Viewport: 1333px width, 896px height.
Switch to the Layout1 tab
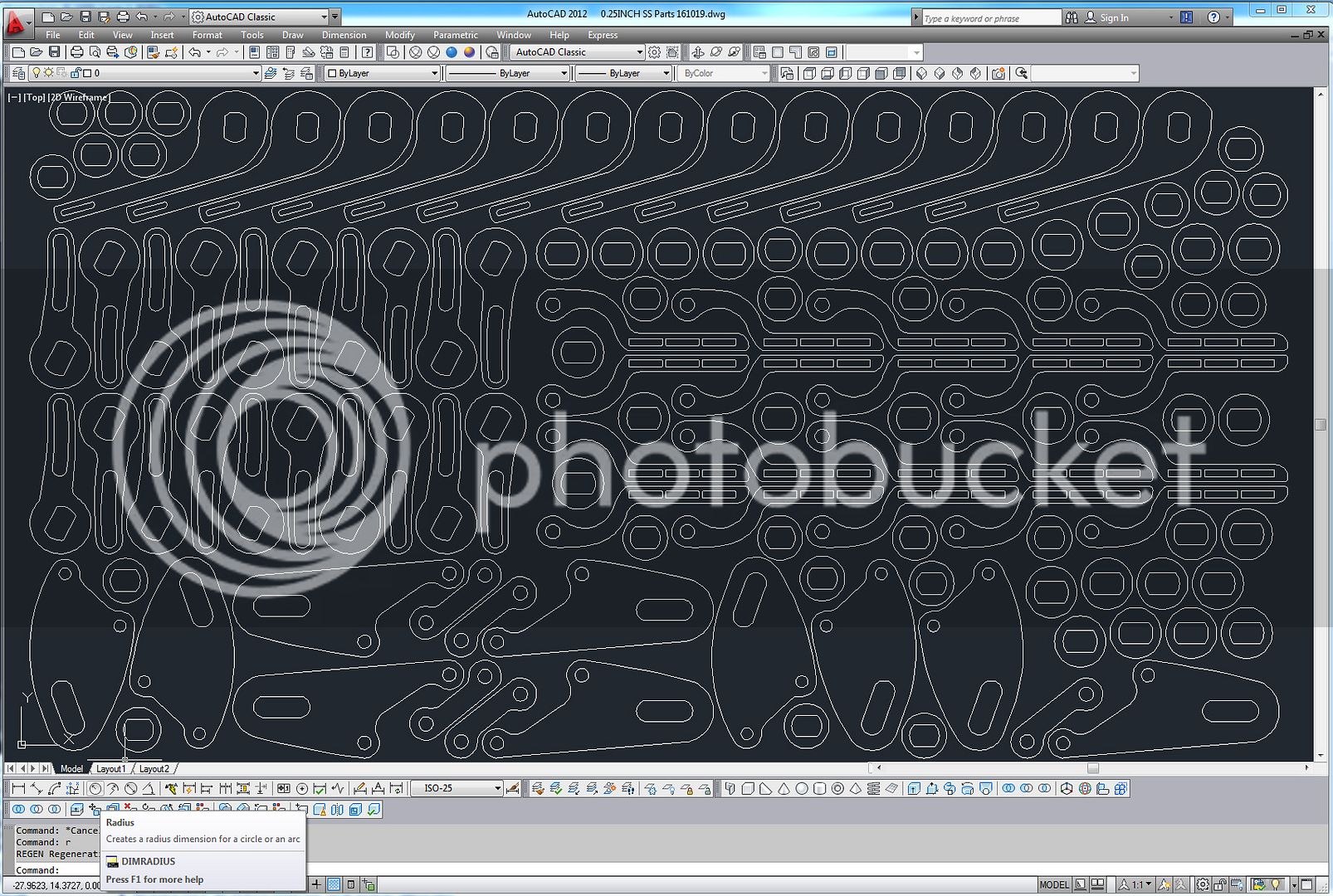110,769
